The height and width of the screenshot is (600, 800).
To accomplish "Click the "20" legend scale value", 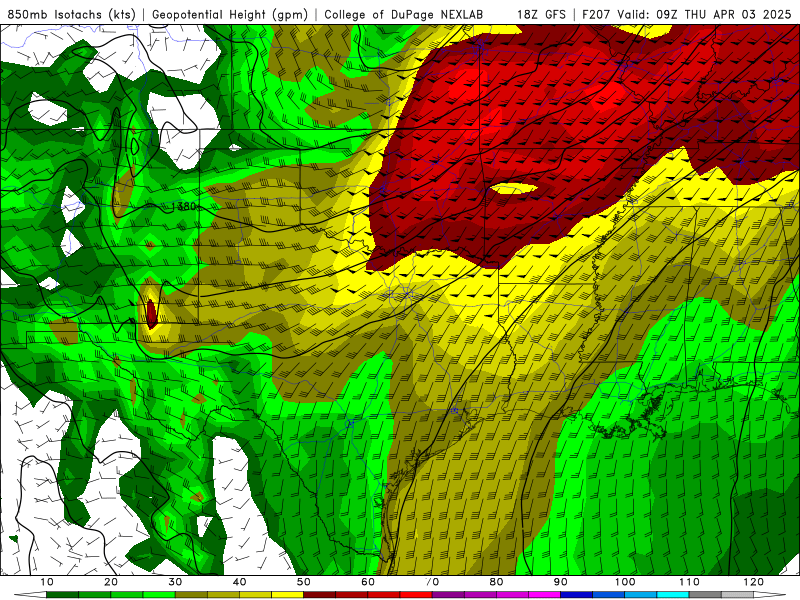I will coord(111,582).
